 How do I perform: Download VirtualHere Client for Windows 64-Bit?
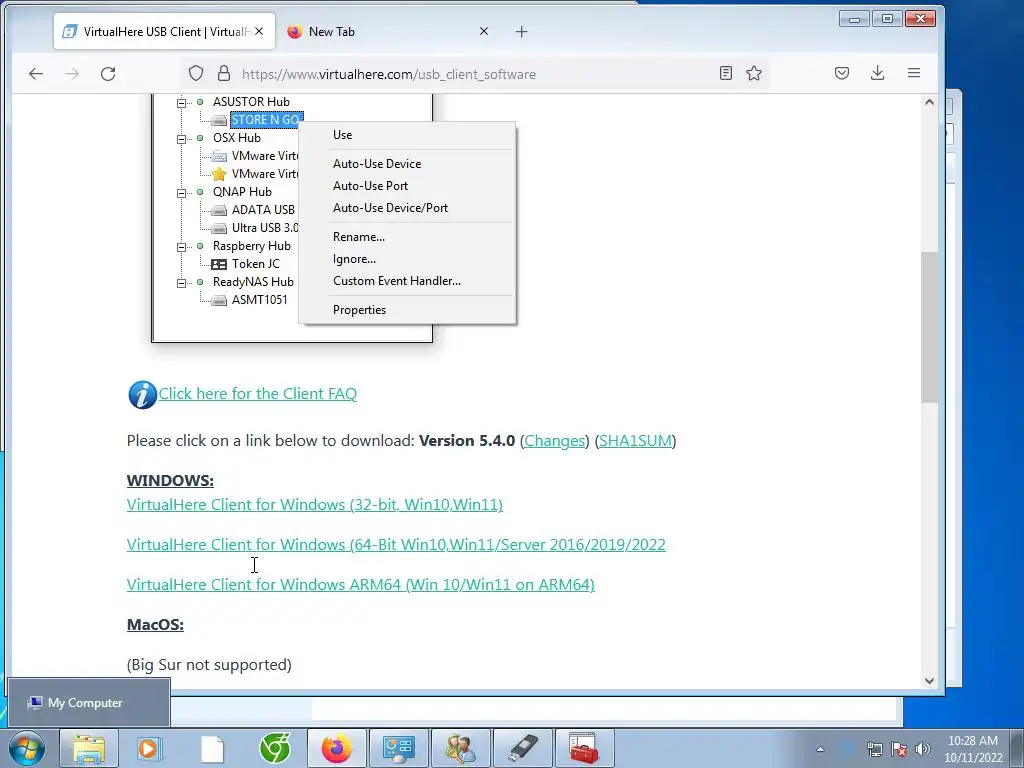tap(396, 545)
